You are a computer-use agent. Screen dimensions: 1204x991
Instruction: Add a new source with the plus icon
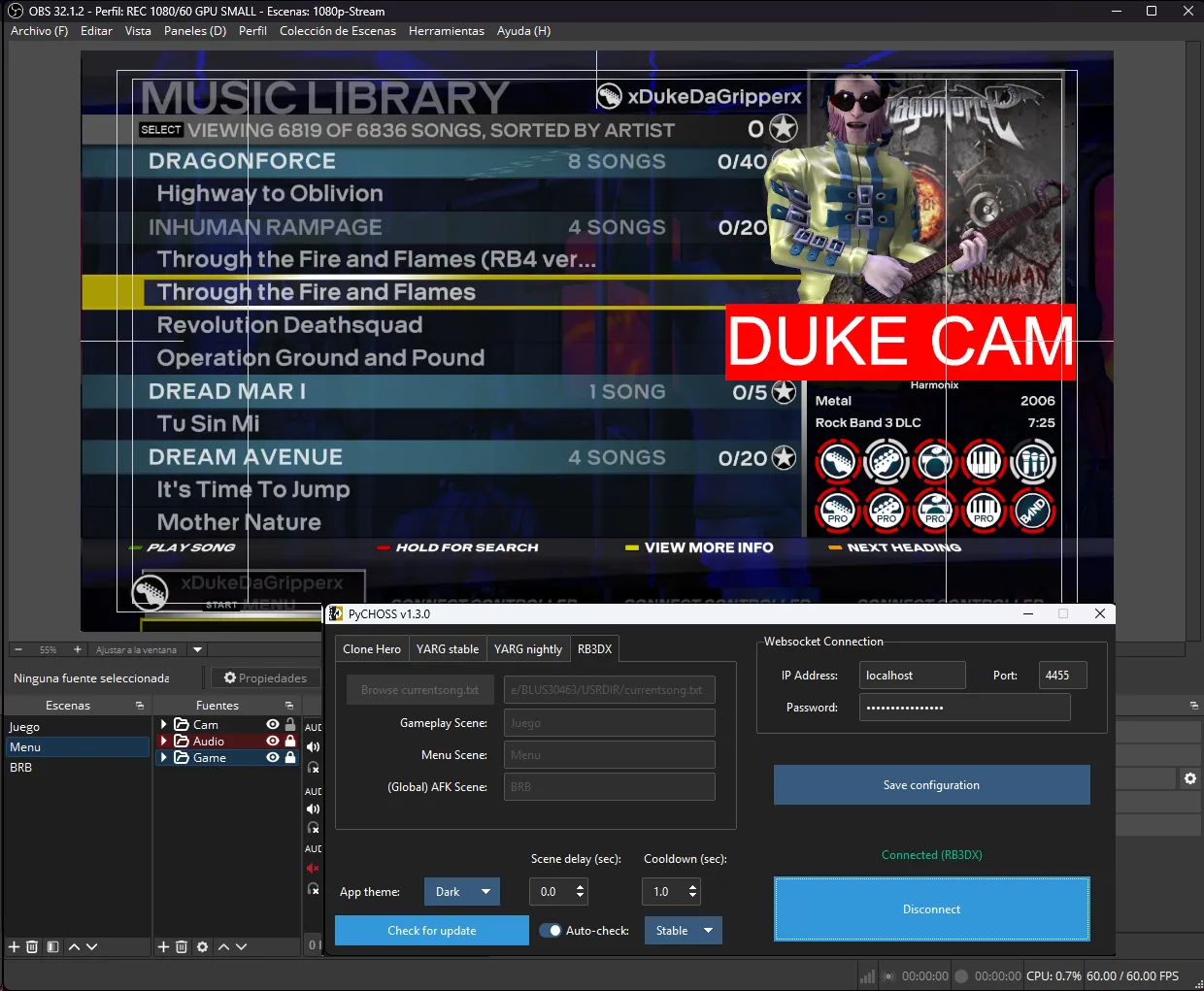tap(163, 946)
